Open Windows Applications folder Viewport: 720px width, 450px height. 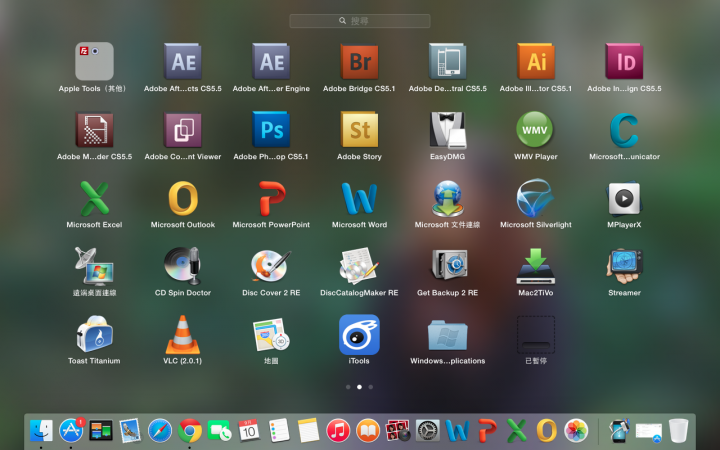(447, 335)
